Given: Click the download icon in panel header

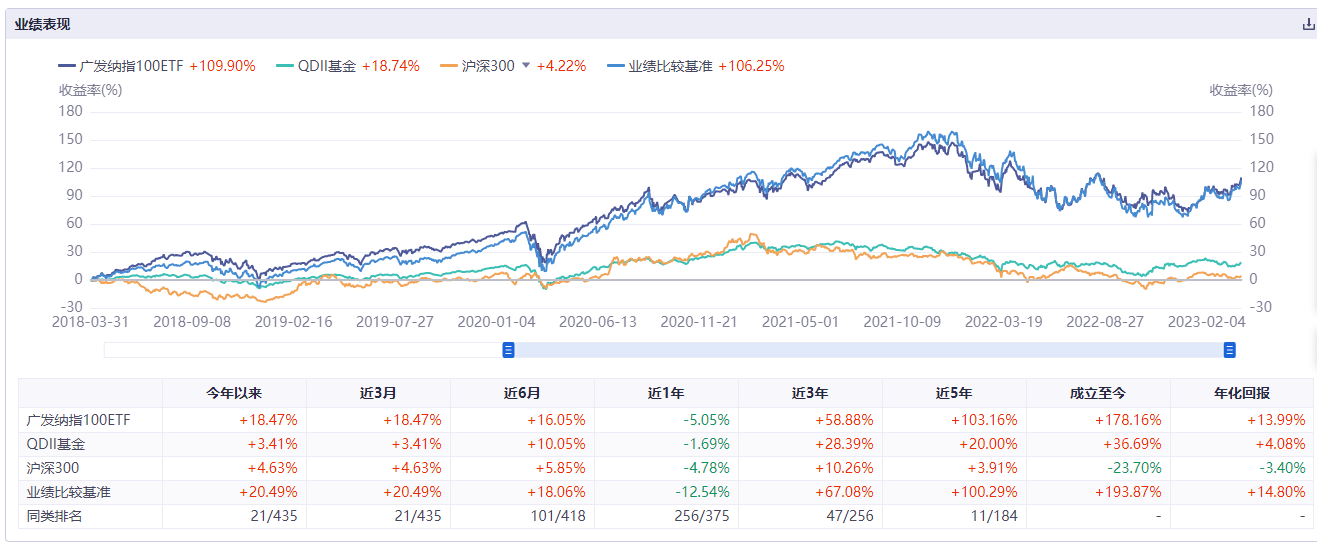Looking at the screenshot, I should point(1308,25).
